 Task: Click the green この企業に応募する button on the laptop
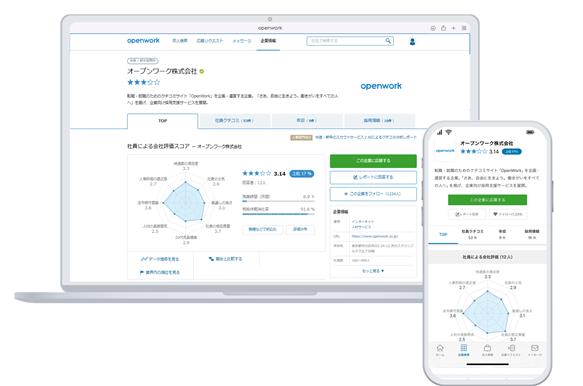(x=373, y=161)
